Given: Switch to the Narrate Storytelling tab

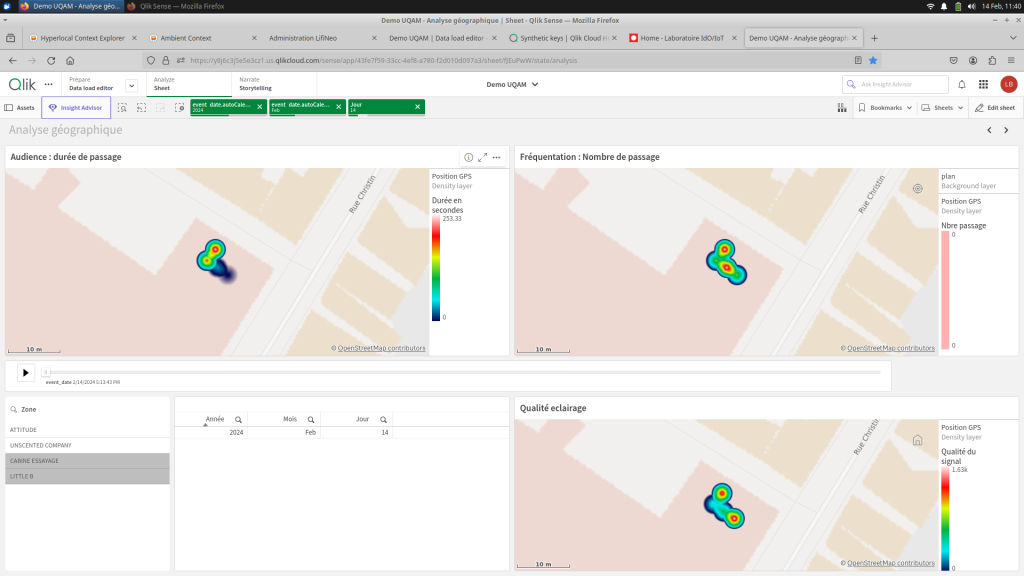Looking at the screenshot, I should (255, 84).
